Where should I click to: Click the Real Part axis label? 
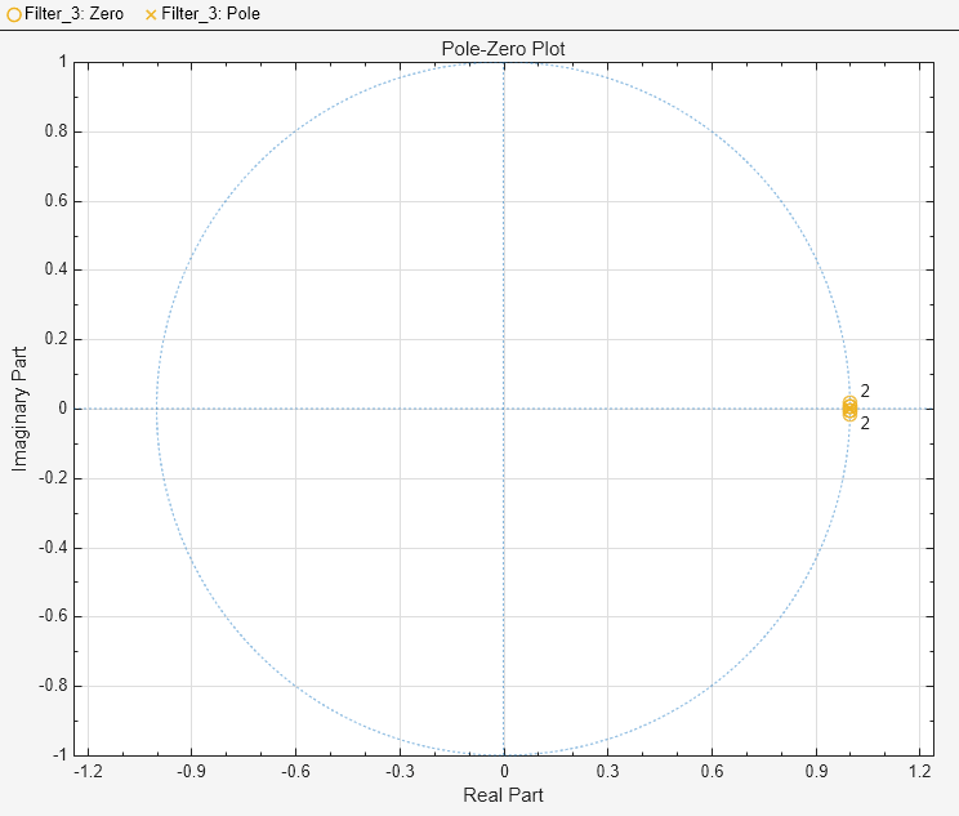coord(503,795)
